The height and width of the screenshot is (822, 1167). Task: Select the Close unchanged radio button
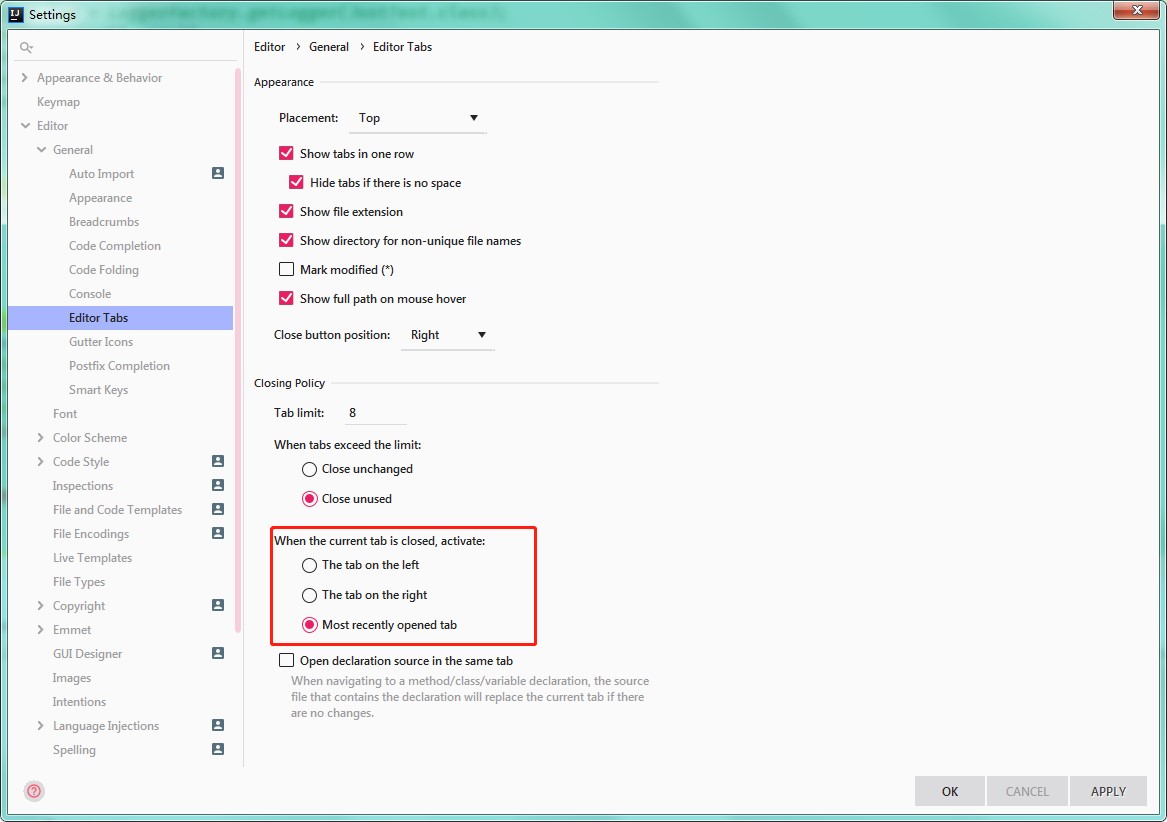coord(308,469)
